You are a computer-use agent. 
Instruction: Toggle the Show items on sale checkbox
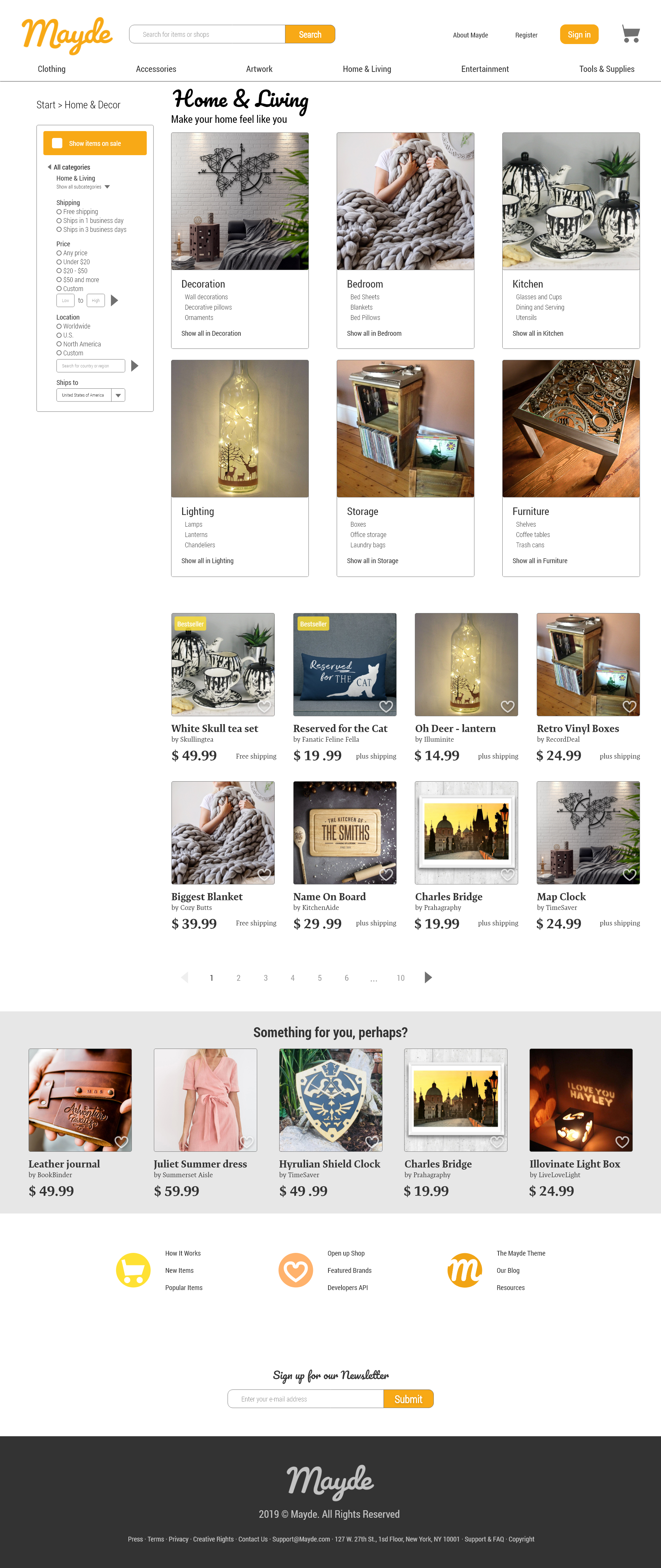click(x=57, y=143)
